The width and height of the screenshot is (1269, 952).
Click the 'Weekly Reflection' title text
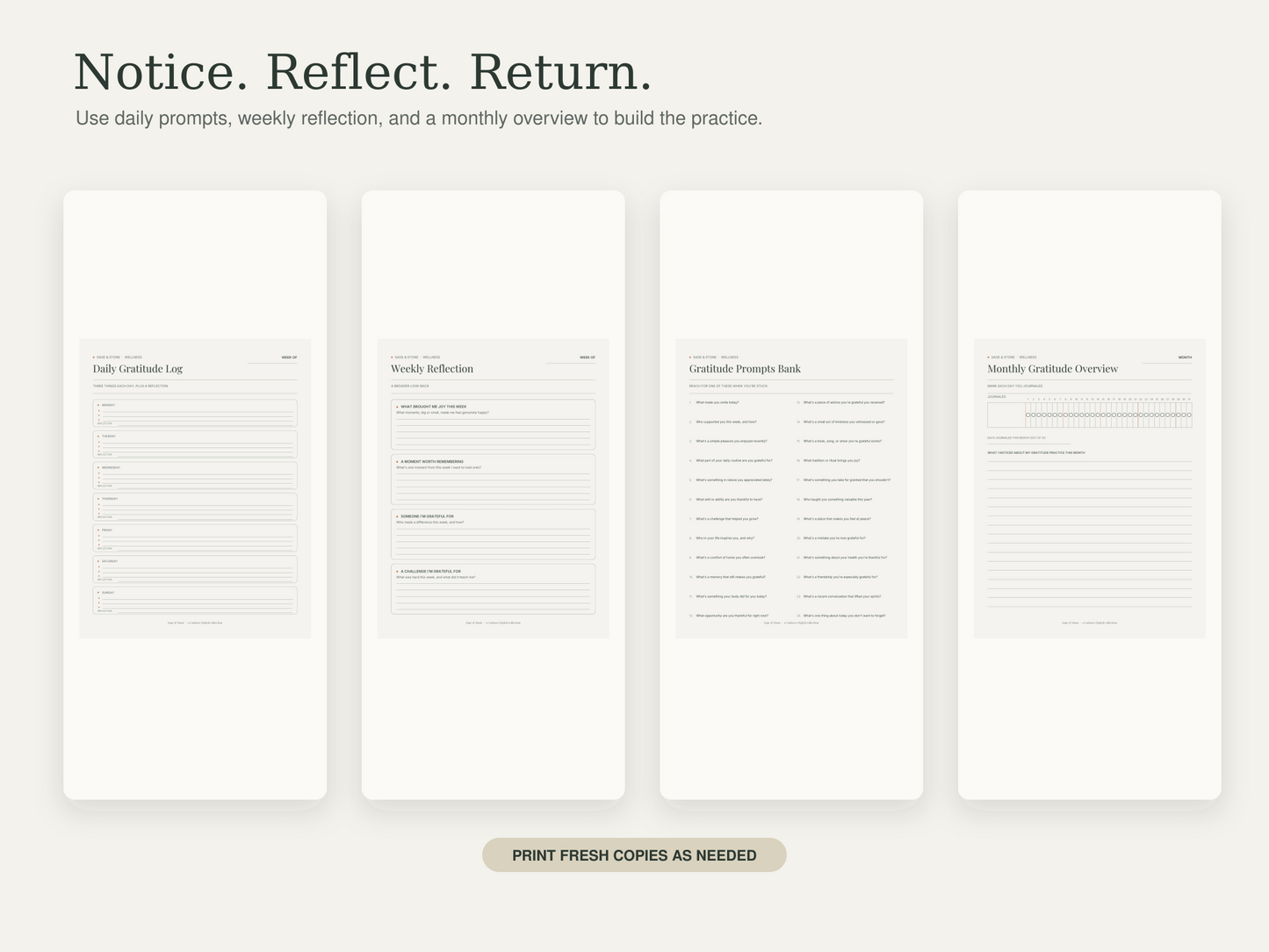432,369
